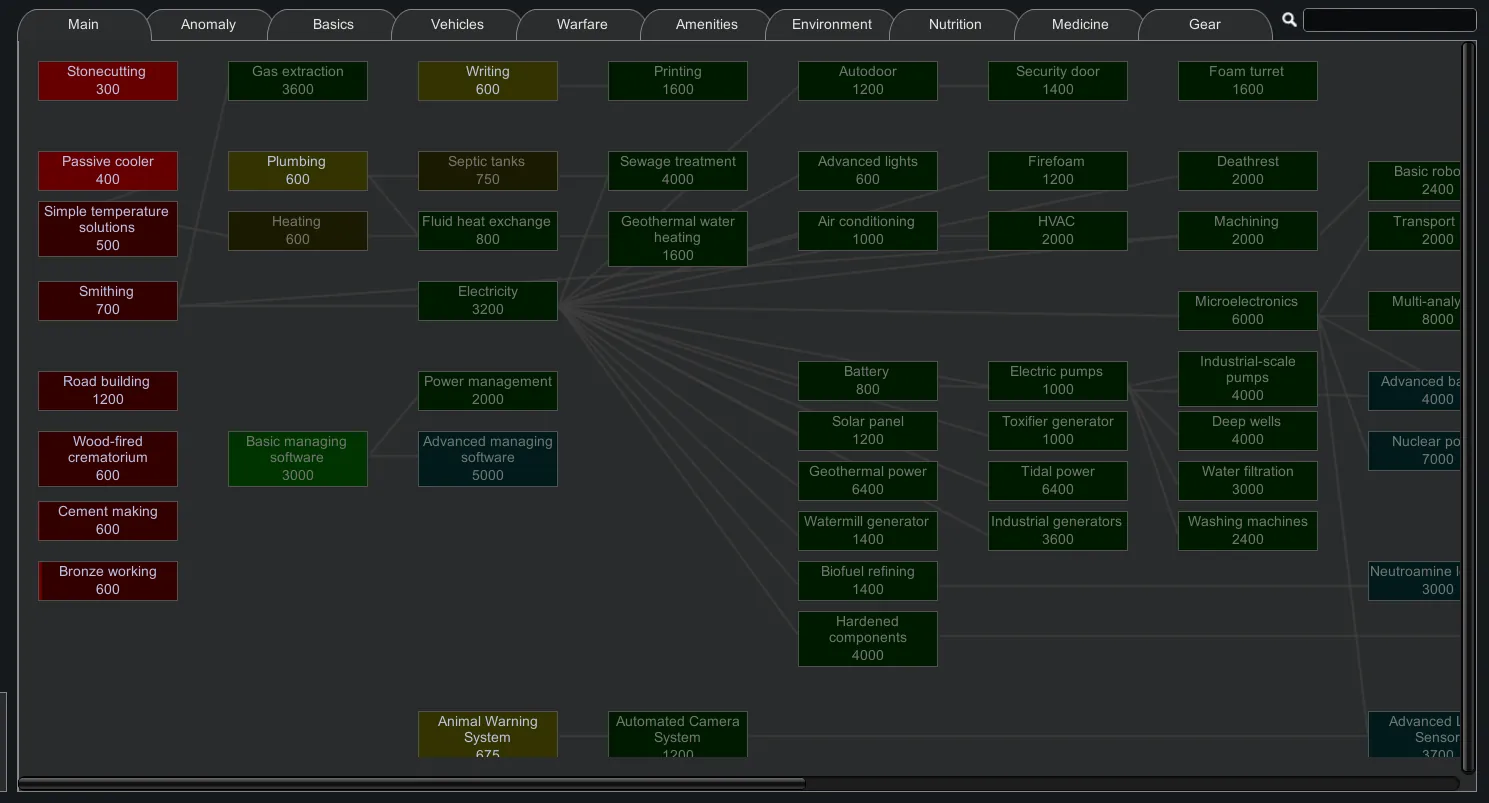Click the vertical scrollbar on right

pyautogui.click(x=1468, y=400)
